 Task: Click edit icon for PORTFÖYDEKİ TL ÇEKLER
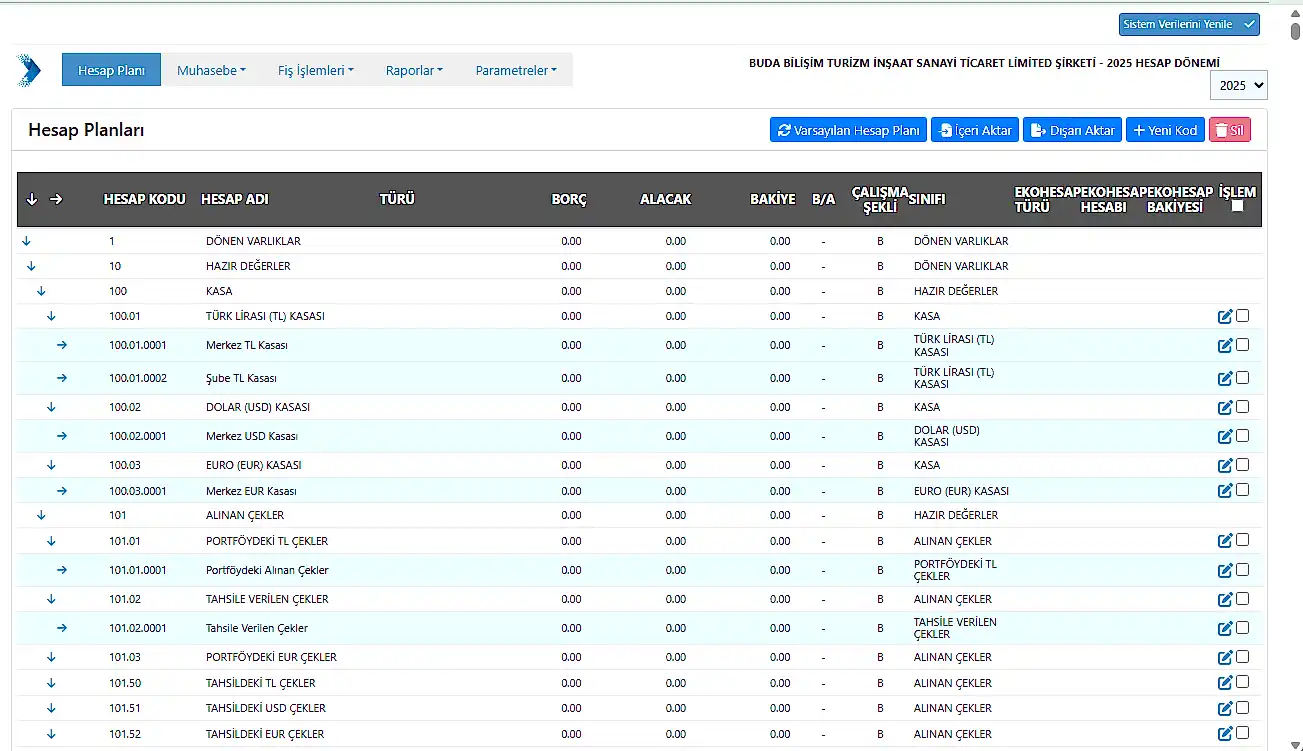coord(1224,541)
